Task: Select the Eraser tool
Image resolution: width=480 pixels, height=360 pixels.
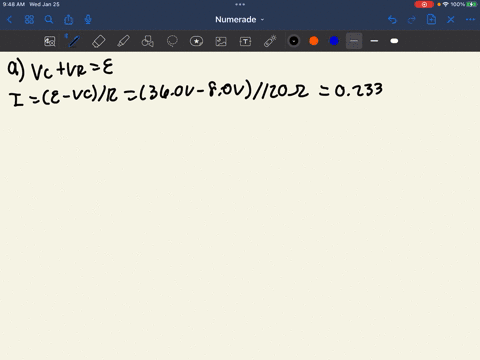Action: 98,41
